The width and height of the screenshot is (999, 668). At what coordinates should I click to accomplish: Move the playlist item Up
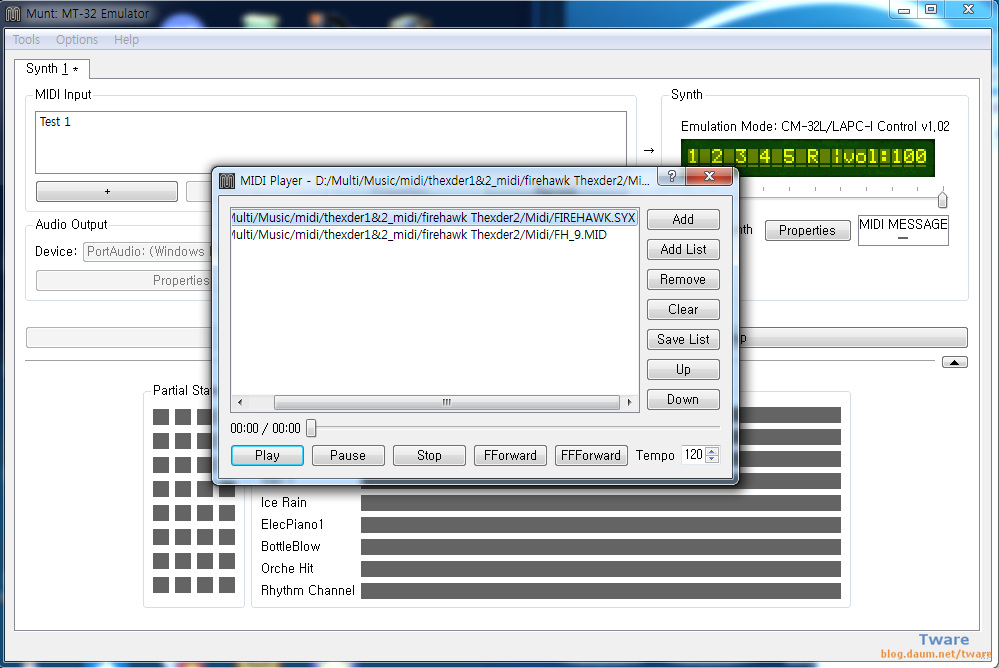coord(683,369)
